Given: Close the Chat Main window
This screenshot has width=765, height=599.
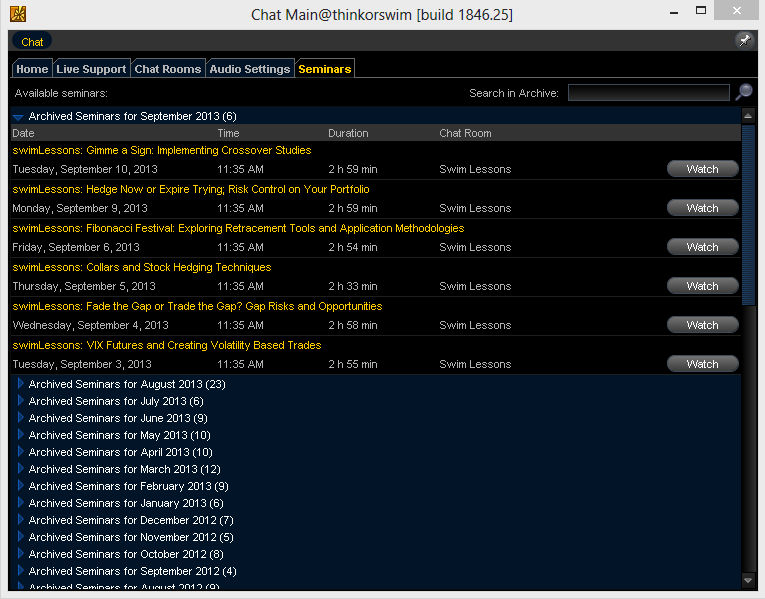Looking at the screenshot, I should tap(737, 10).
